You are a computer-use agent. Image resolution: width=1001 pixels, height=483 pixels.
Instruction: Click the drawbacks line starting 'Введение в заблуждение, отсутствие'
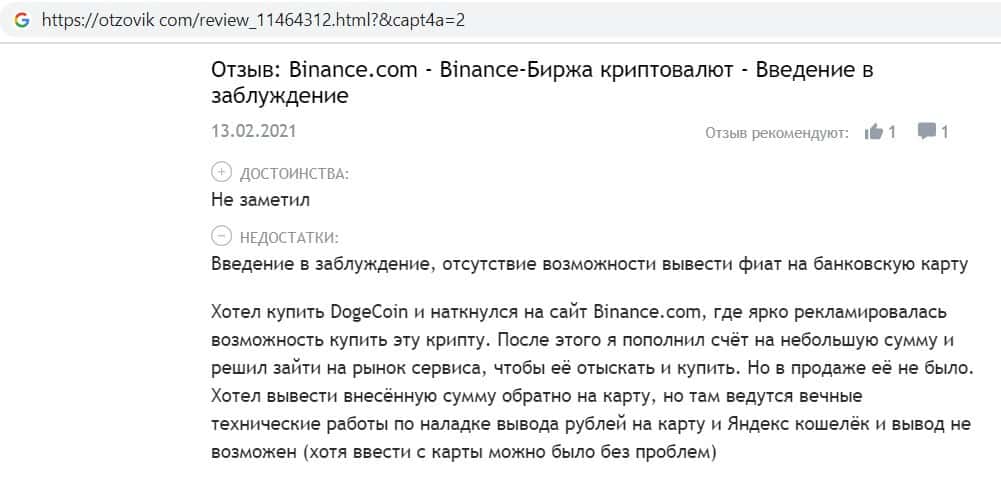(x=590, y=264)
